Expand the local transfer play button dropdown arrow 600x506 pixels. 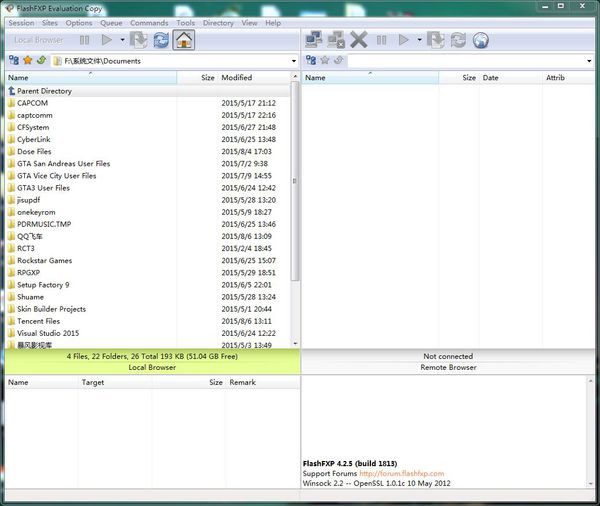123,40
